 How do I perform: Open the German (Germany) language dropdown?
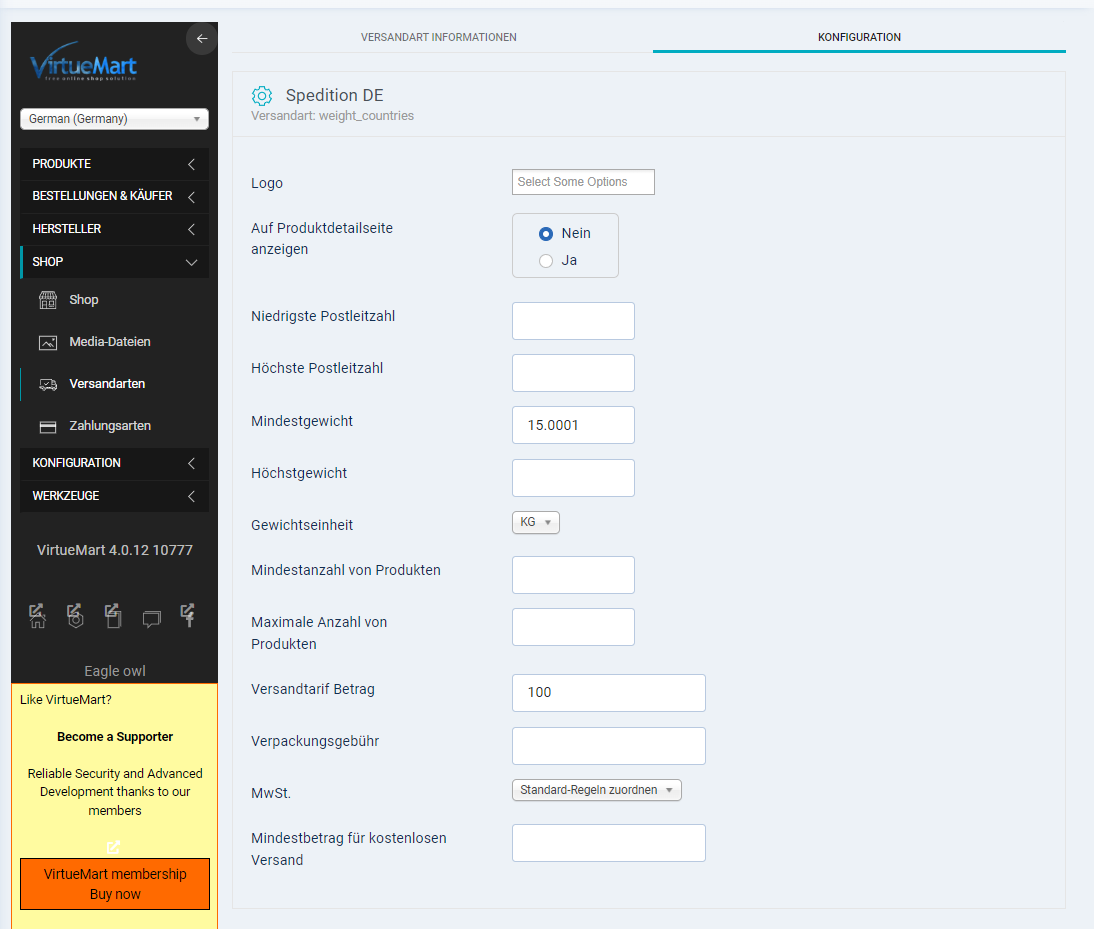pos(114,119)
